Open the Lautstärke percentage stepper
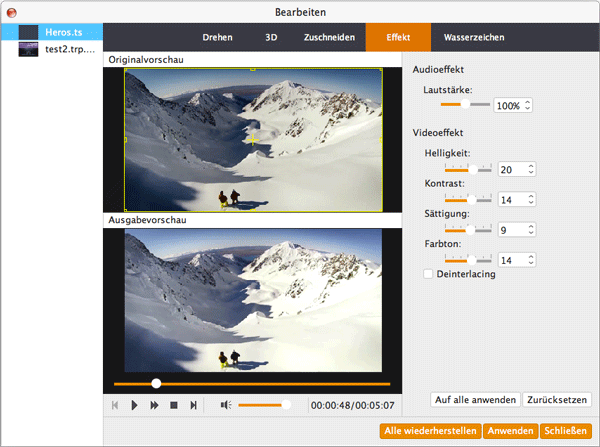 click(528, 105)
